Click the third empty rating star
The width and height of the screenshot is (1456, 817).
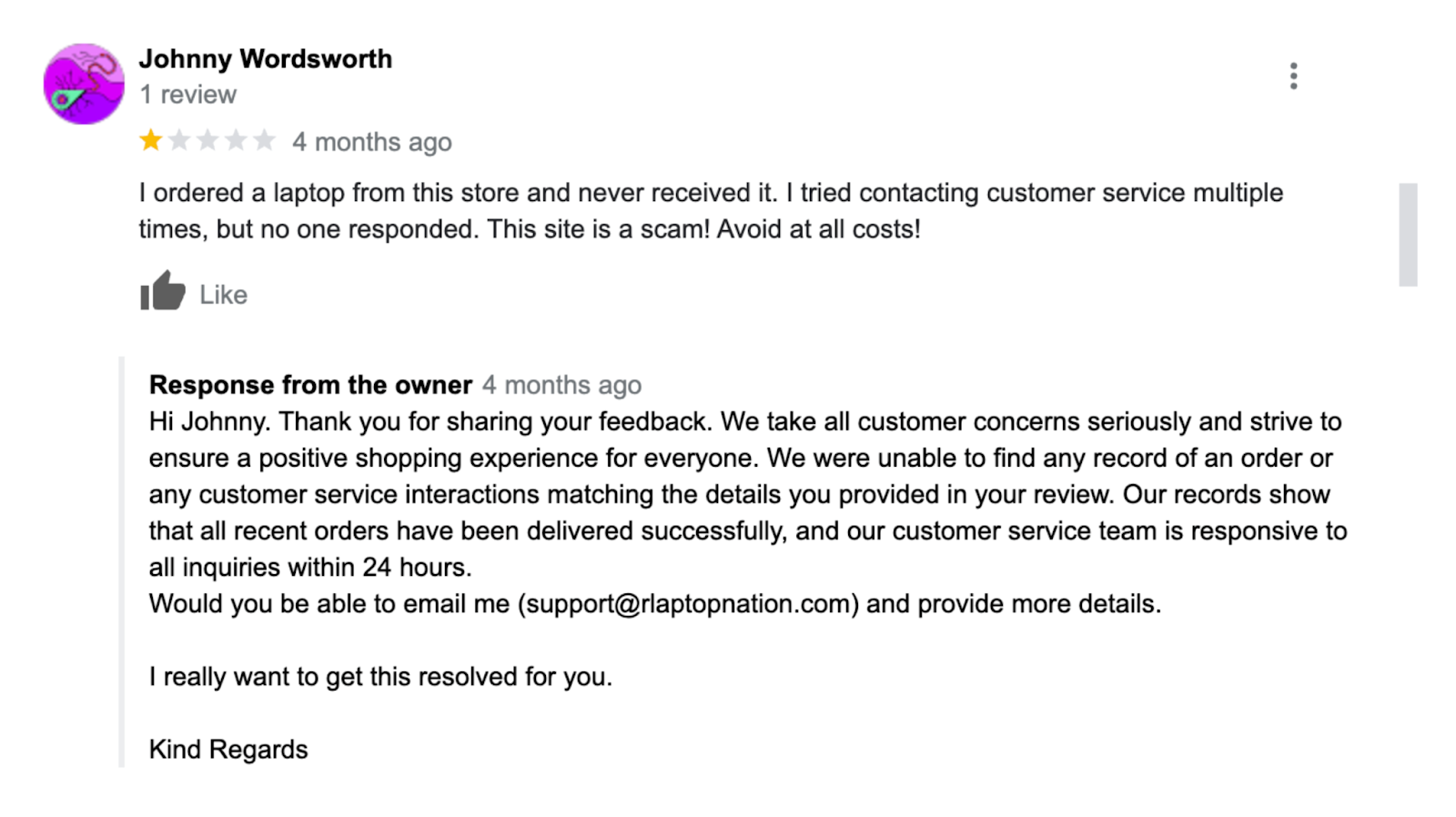point(207,141)
